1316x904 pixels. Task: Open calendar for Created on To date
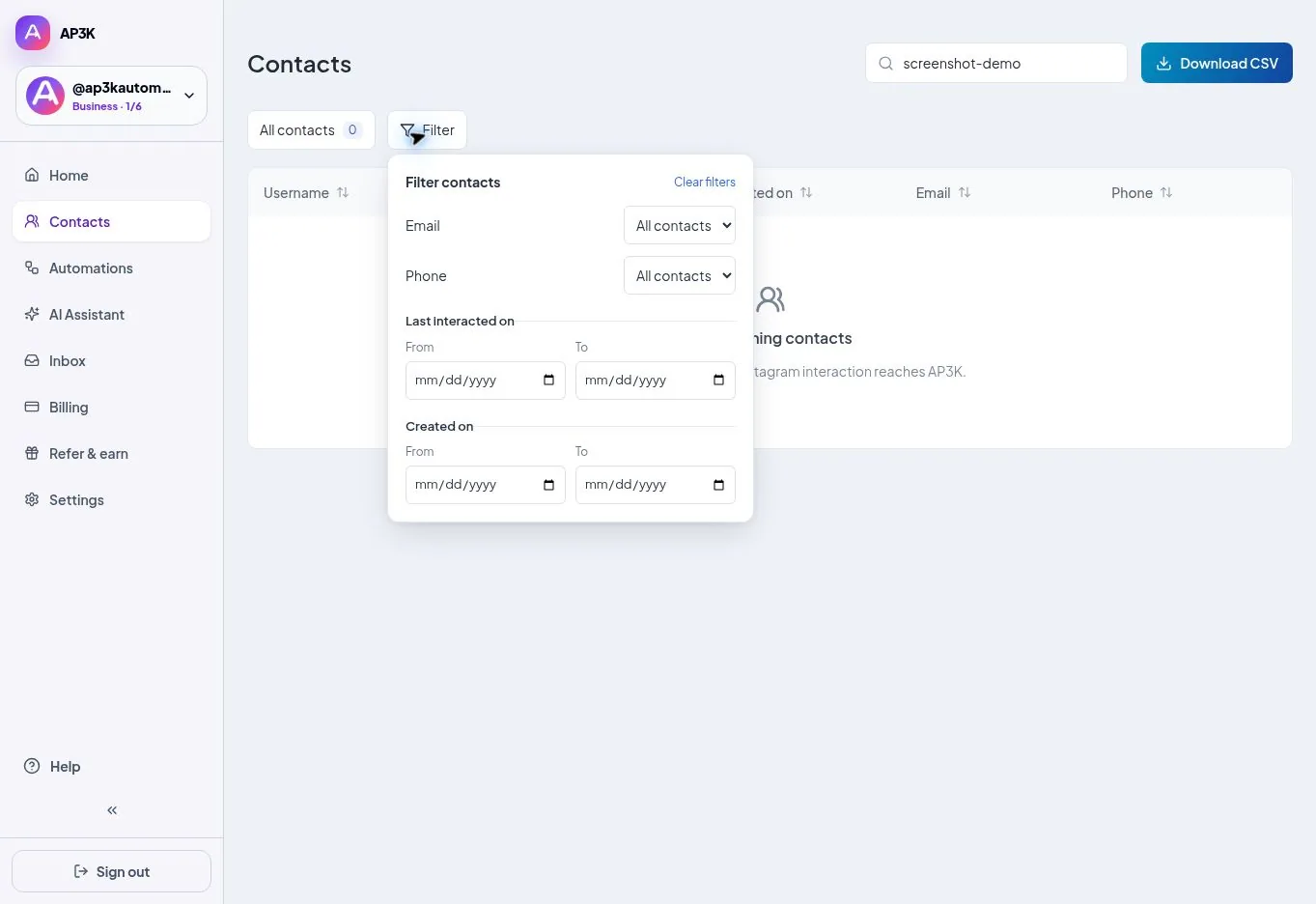pos(718,485)
